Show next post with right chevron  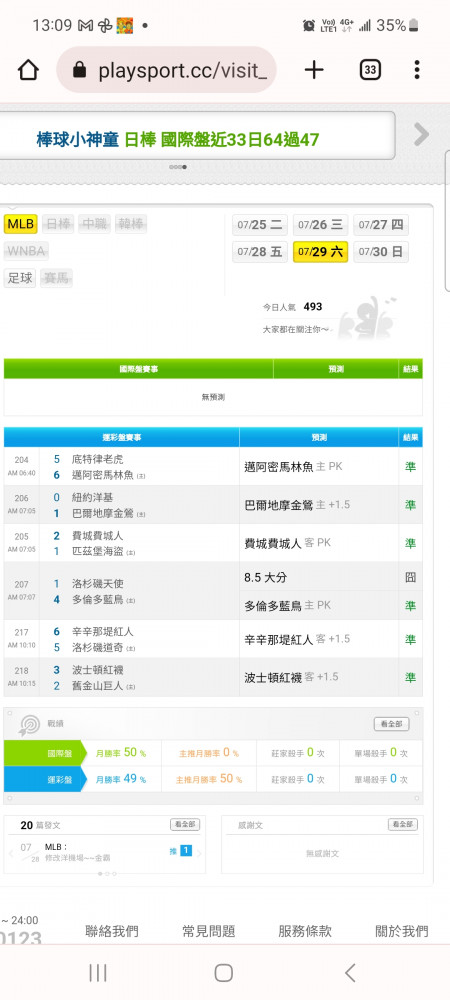(x=199, y=853)
